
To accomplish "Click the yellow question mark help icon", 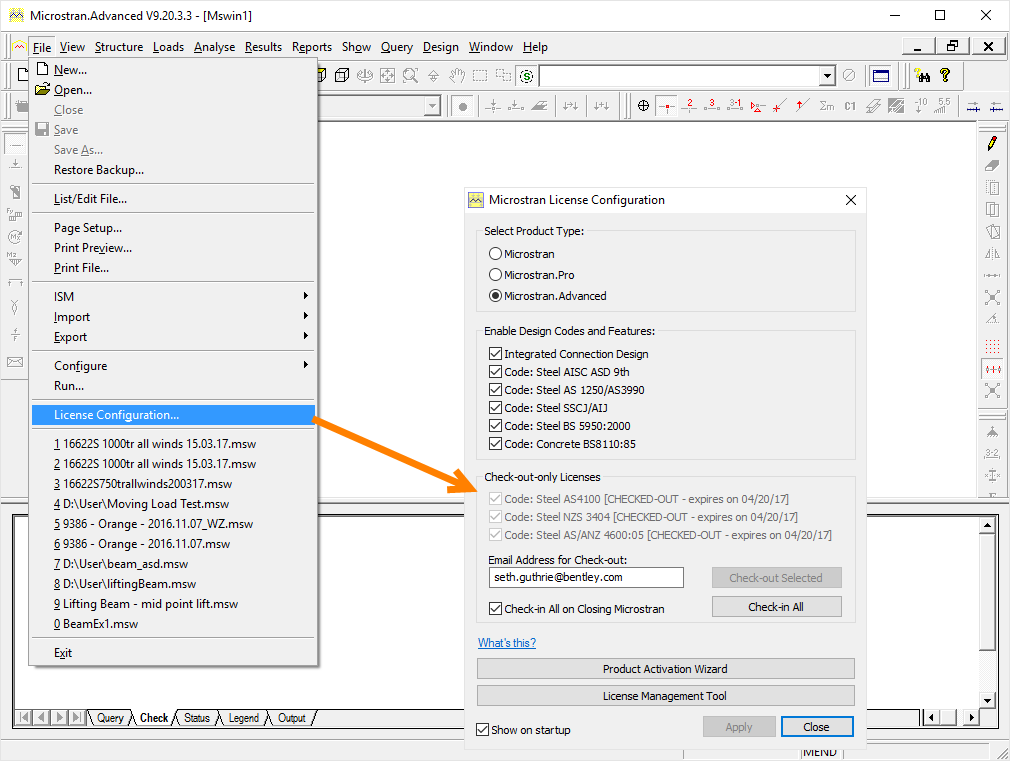I will (945, 75).
